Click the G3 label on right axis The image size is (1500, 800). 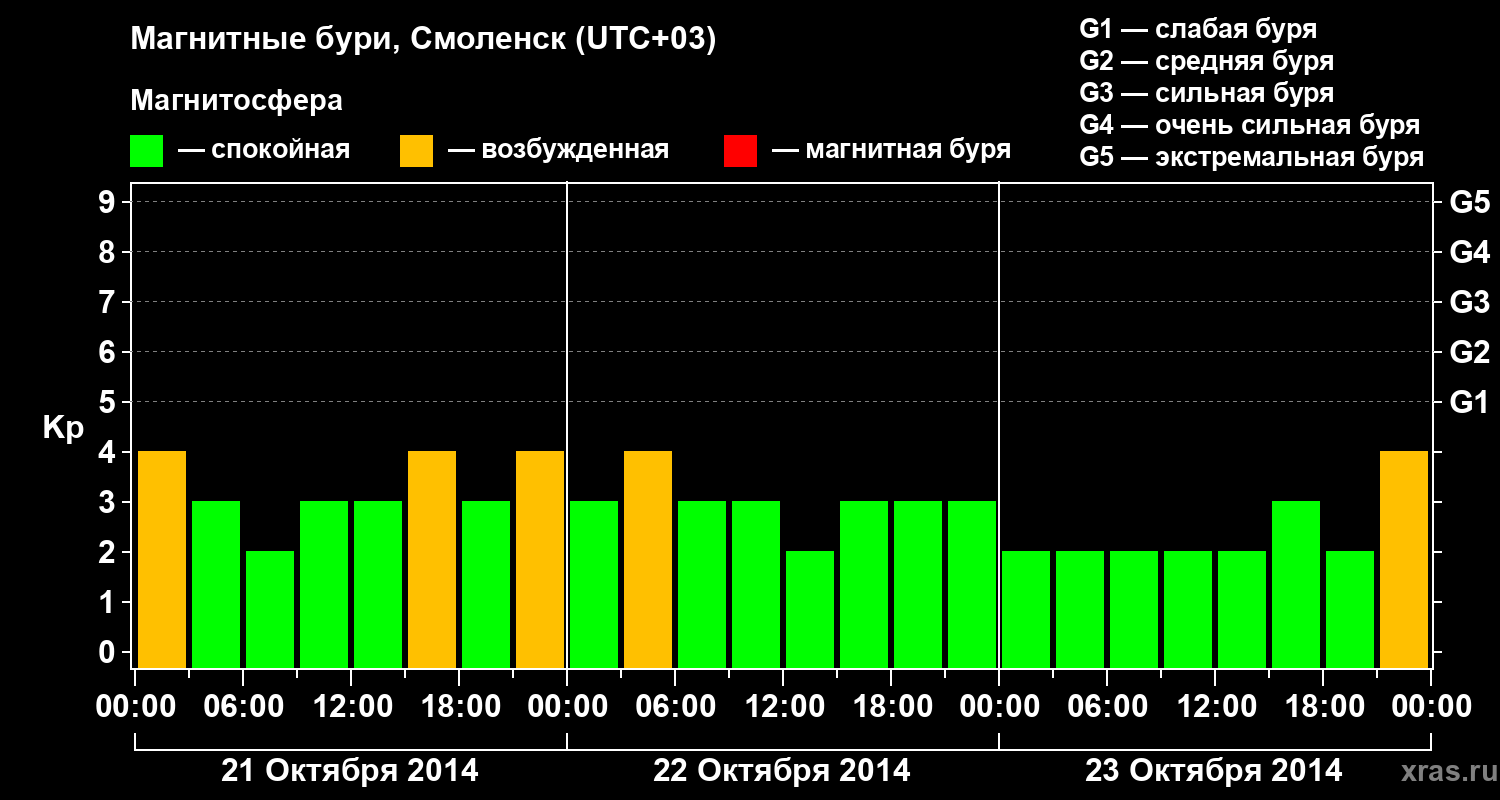pos(1469,303)
